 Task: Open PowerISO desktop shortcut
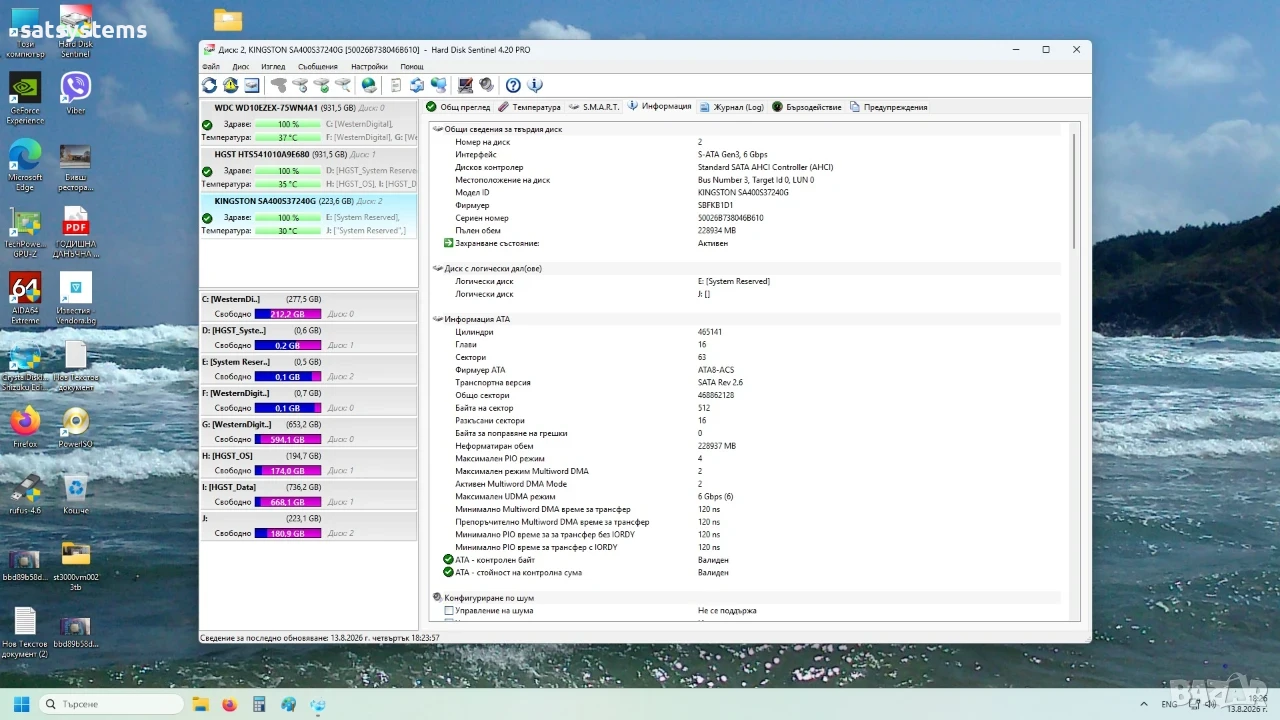pos(76,427)
